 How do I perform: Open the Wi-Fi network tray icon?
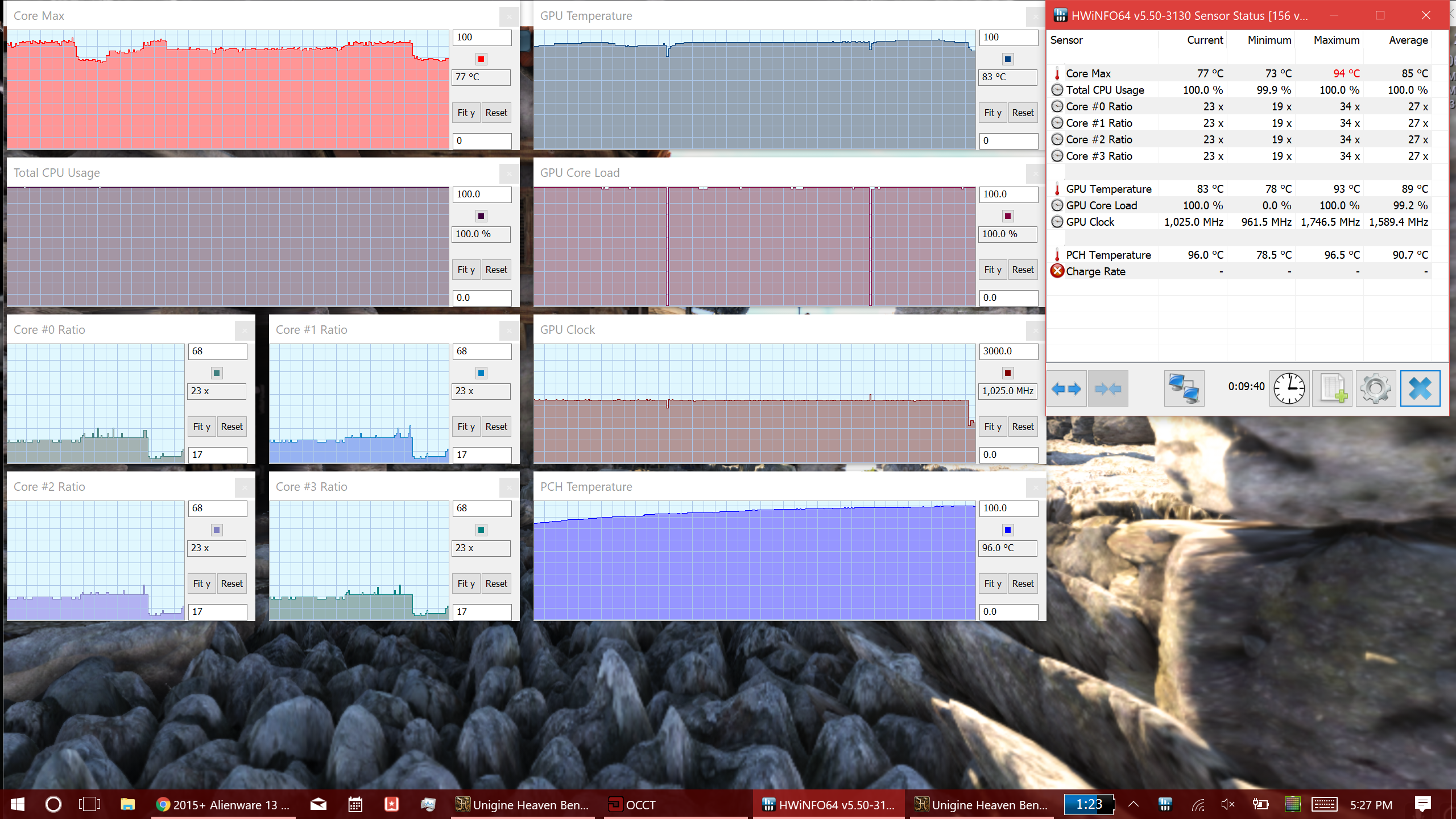coord(1198,804)
